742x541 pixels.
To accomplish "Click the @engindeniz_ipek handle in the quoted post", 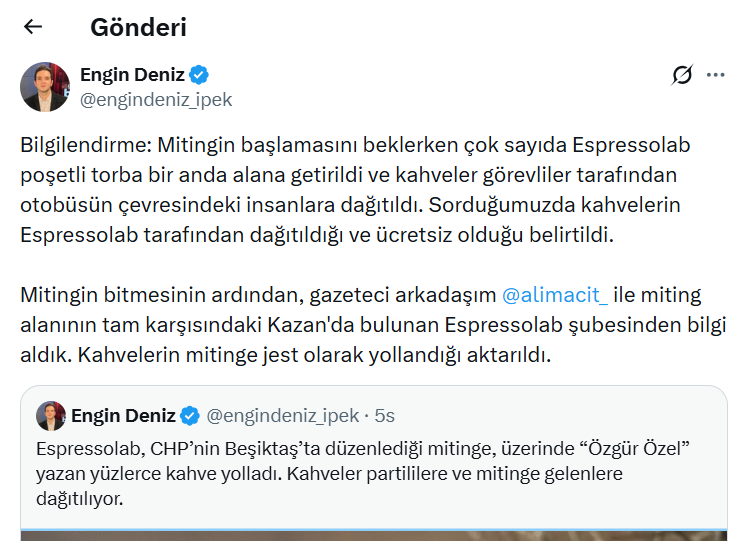I will 283,416.
